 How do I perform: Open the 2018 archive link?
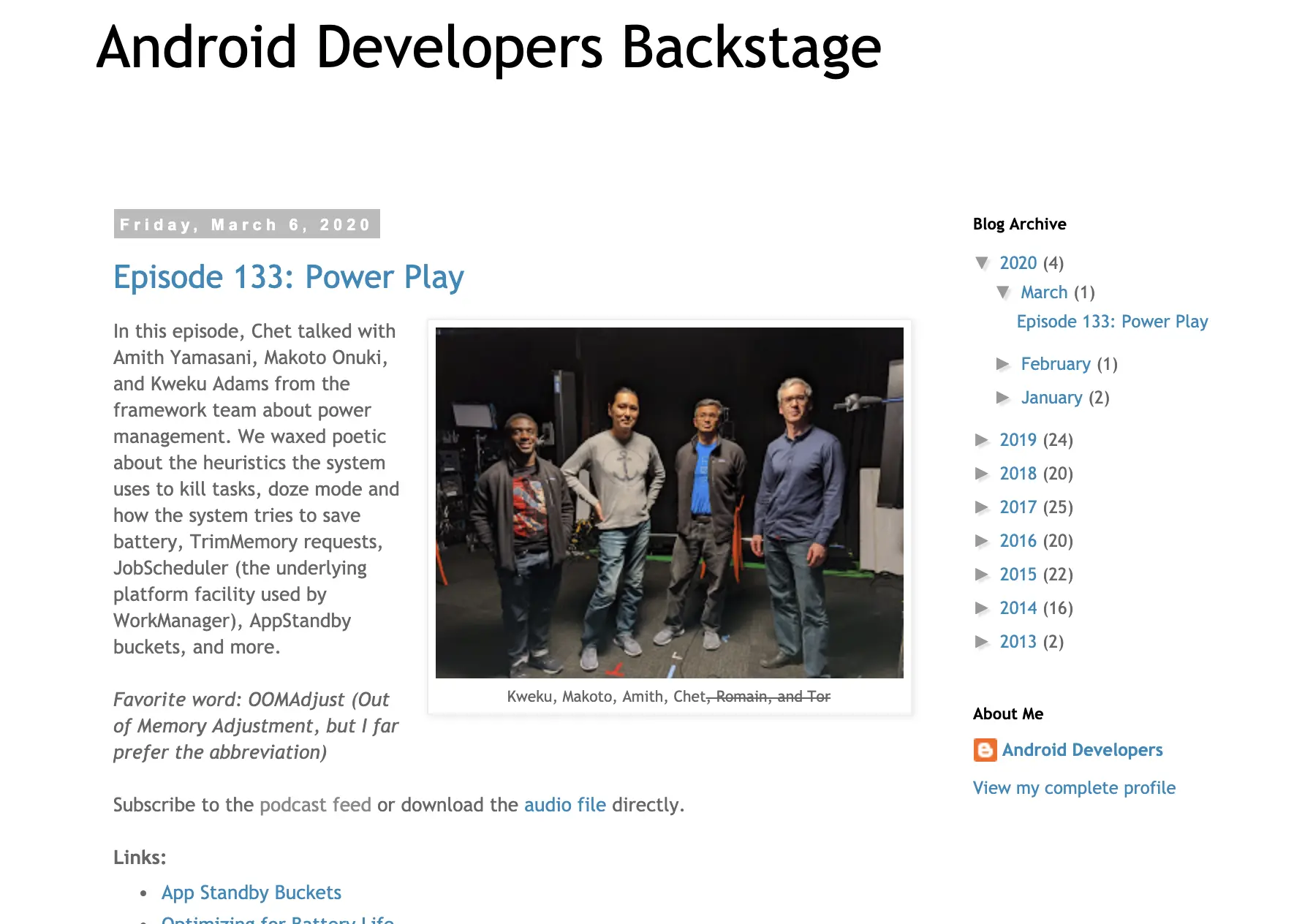point(1018,474)
